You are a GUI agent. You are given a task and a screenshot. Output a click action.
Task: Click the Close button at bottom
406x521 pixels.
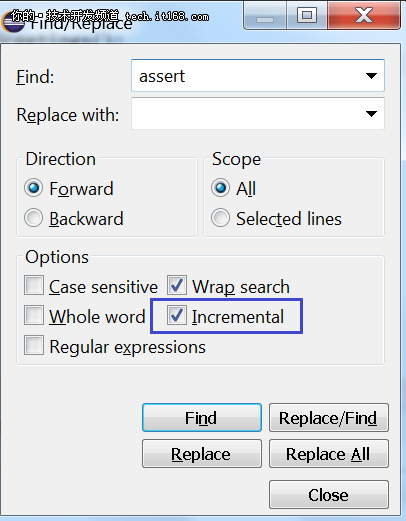point(329,495)
